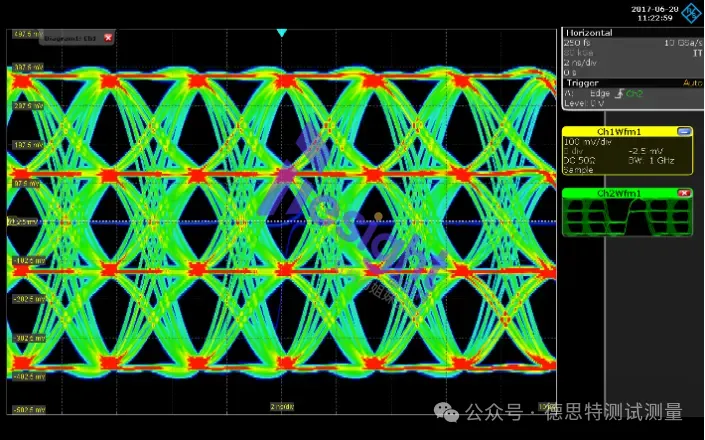The image size is (705, 440).
Task: Click the Rohde & Schwarz logo icon
Action: tap(692, 13)
